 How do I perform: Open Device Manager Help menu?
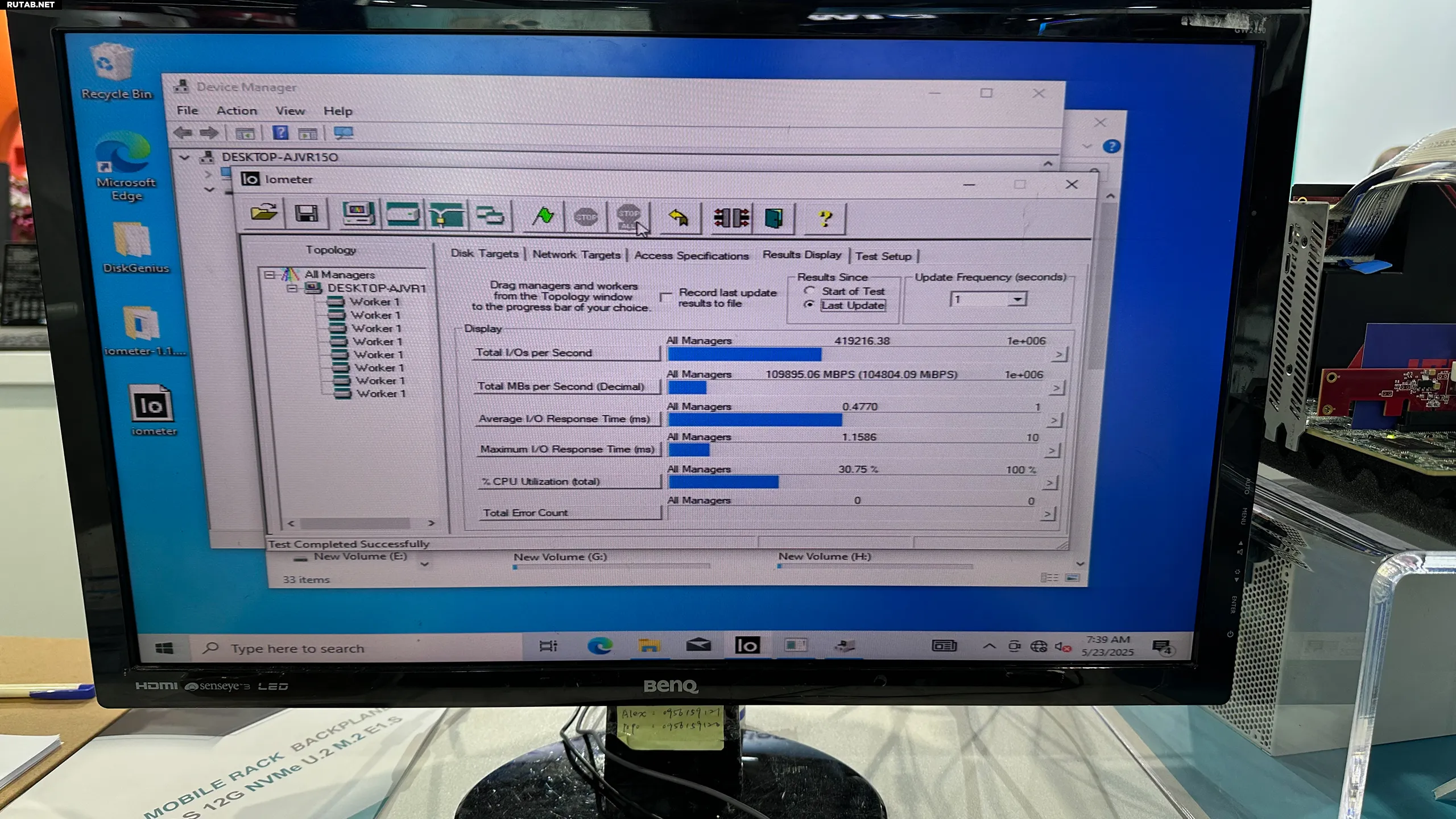pos(338,111)
